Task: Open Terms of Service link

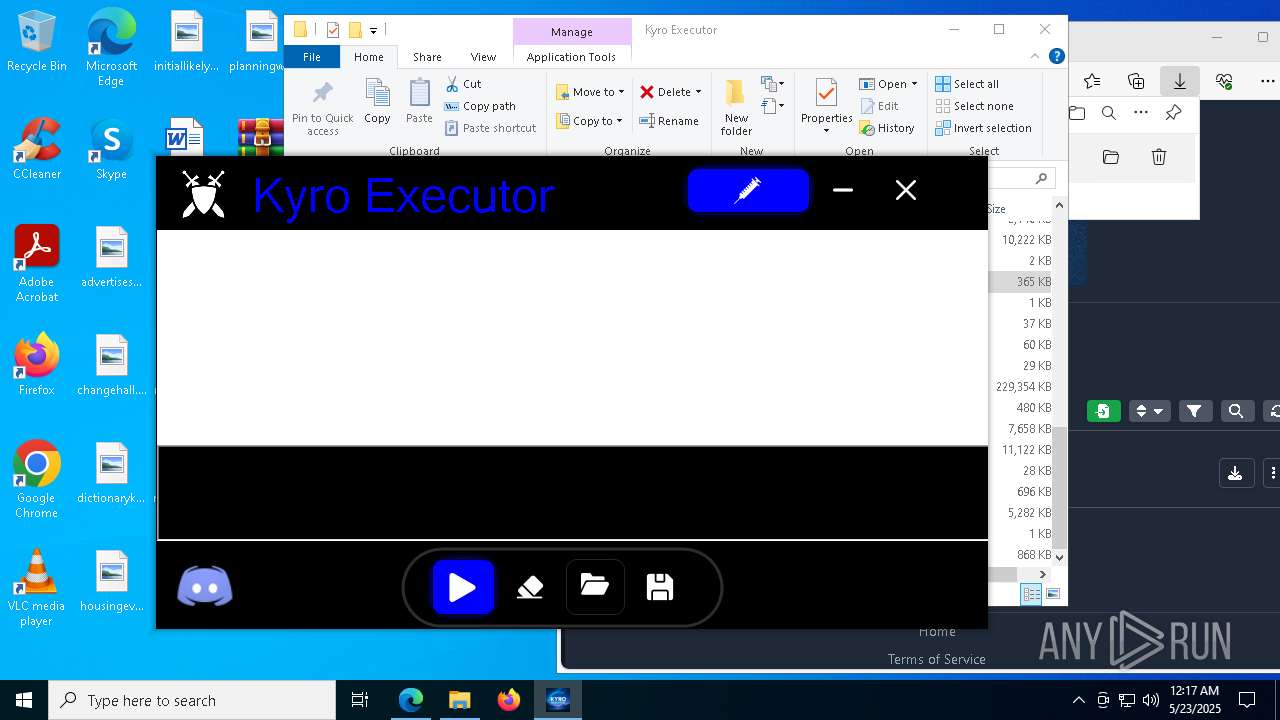Action: pyautogui.click(x=937, y=659)
